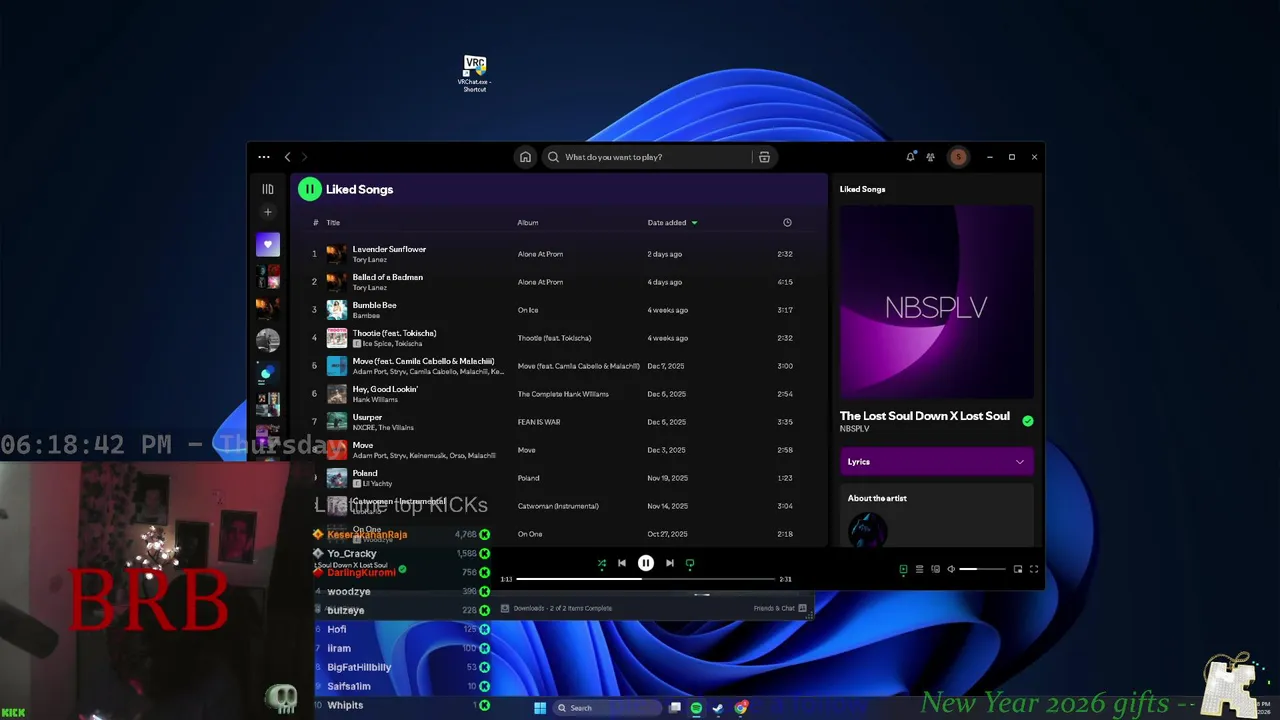This screenshot has width=1280, height=720.
Task: Adjust the Spotify volume slider
Action: 982,569
